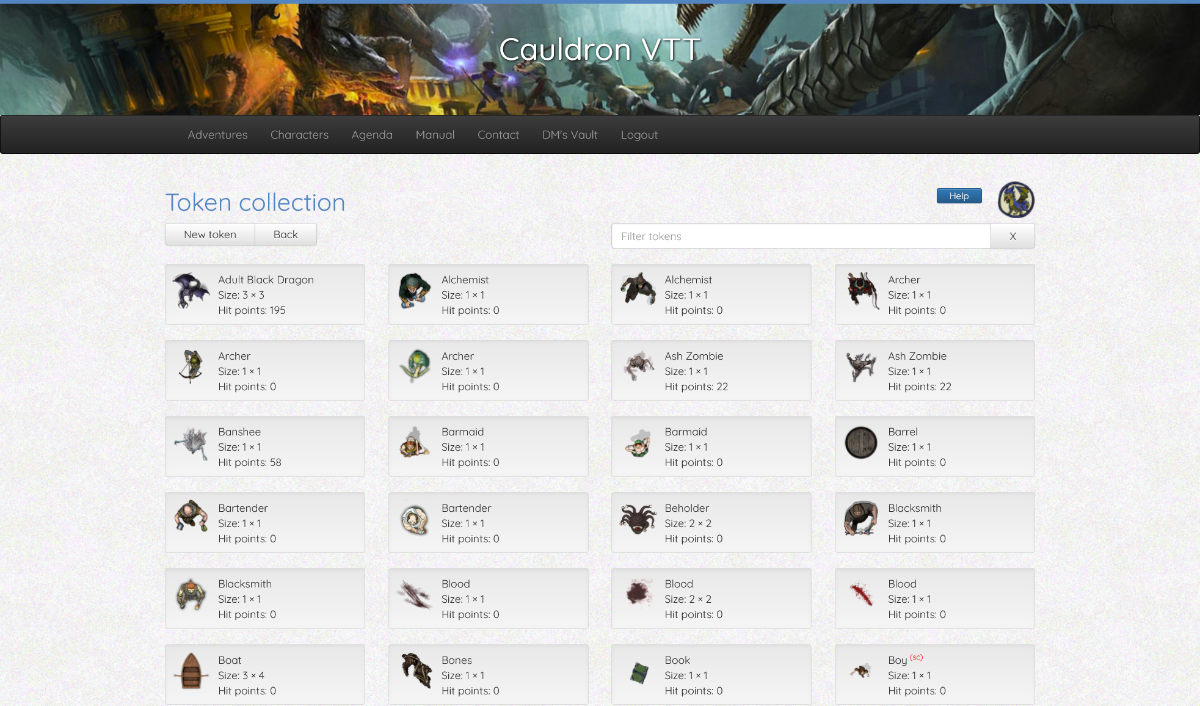
Task: Open the Help button
Action: pos(959,196)
